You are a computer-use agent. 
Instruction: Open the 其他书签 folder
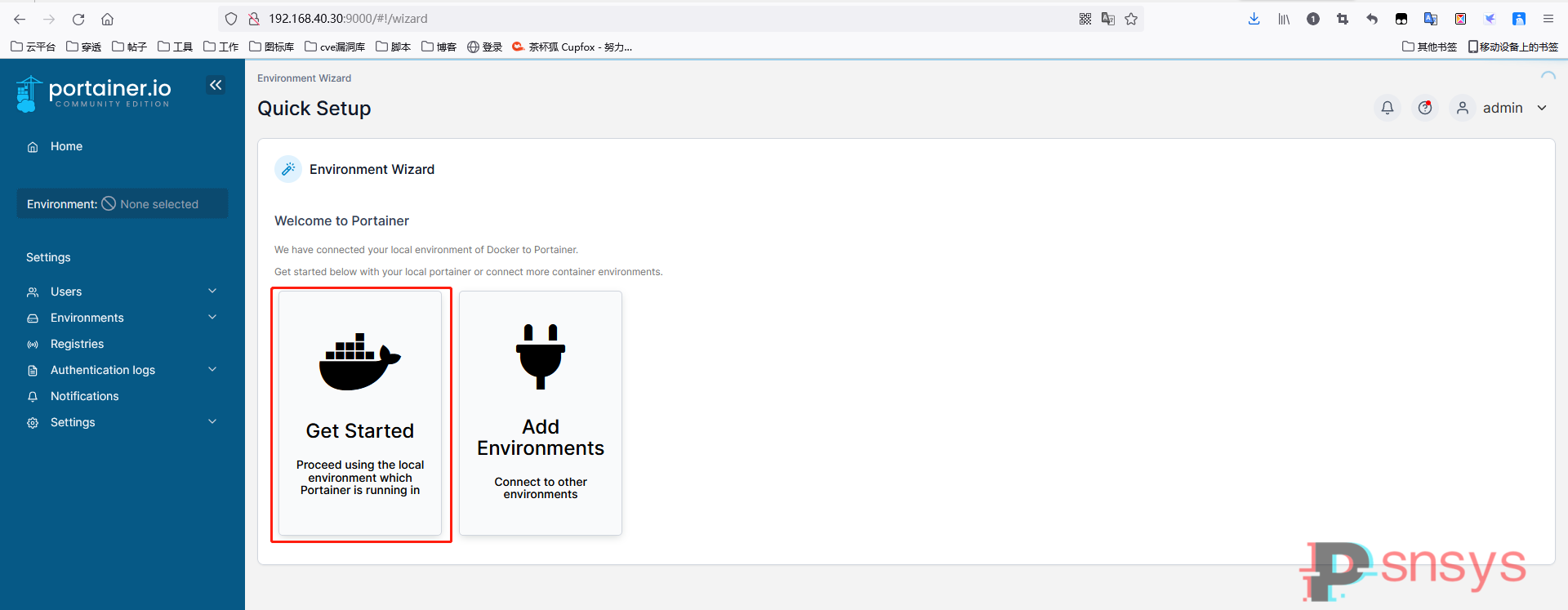pos(1430,47)
